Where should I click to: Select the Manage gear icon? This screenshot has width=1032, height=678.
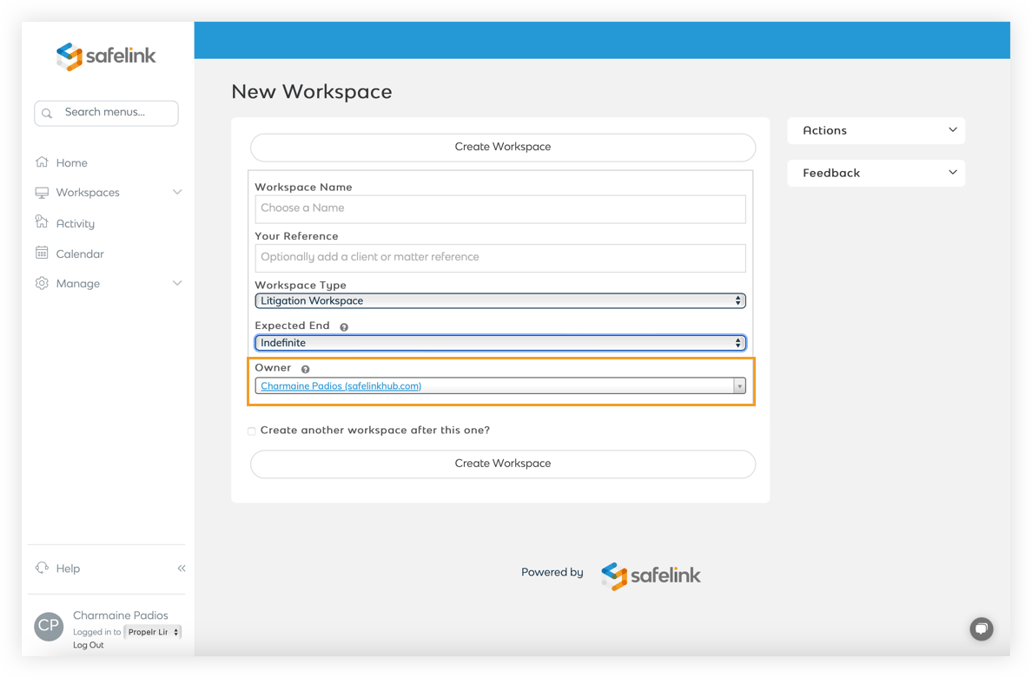[42, 283]
